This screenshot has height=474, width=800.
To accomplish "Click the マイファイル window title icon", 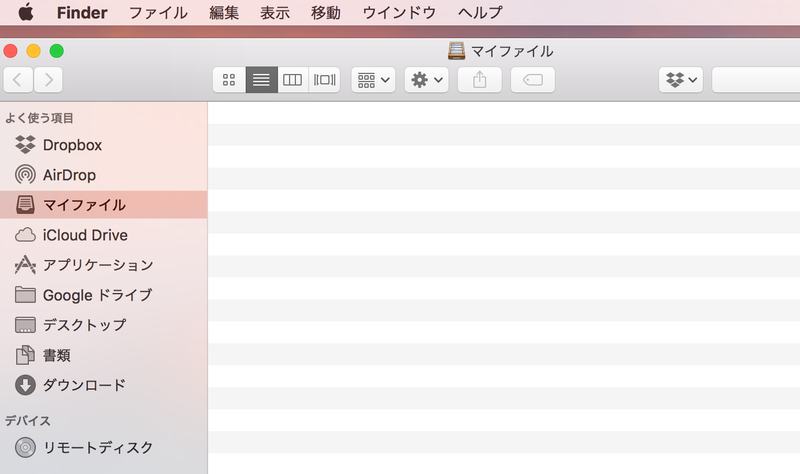I will pos(457,51).
